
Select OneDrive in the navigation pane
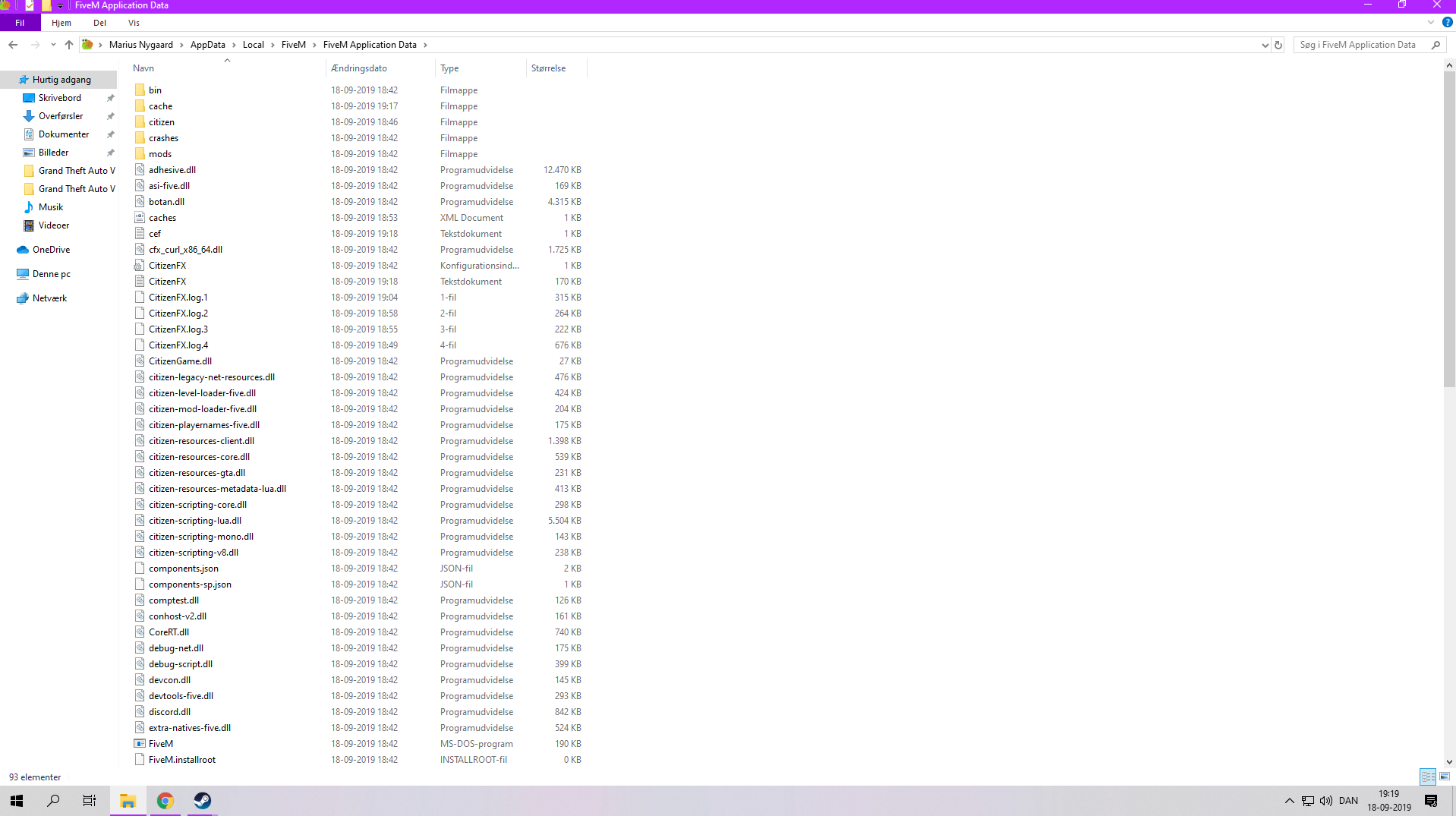pyautogui.click(x=51, y=250)
